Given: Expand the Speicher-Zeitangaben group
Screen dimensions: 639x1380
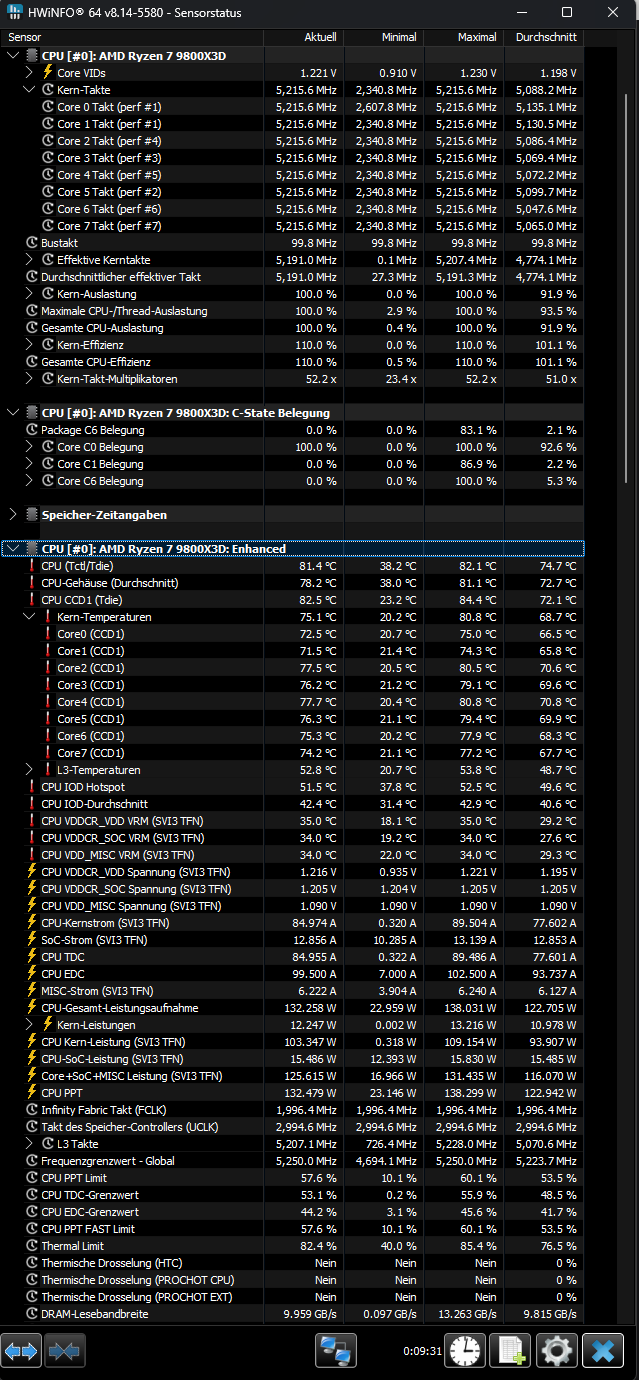Looking at the screenshot, I should pos(12,515).
